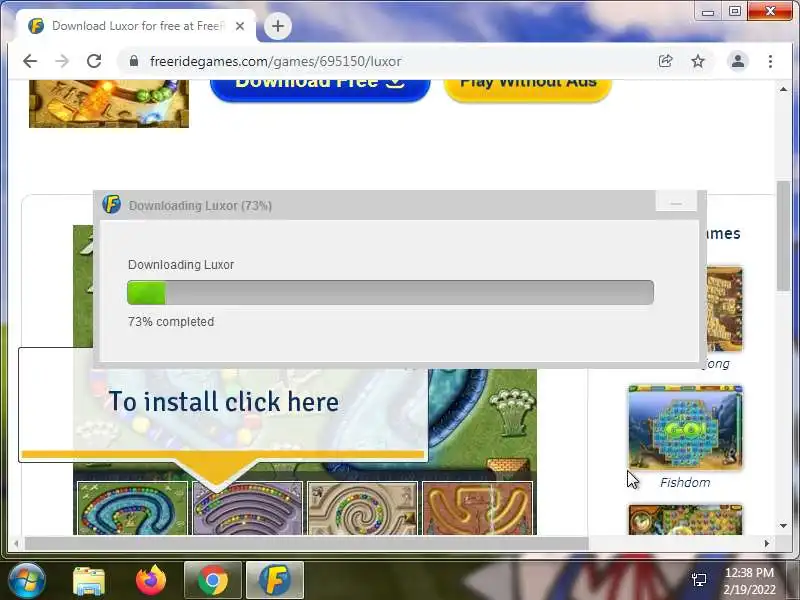The height and width of the screenshot is (600, 800).
Task: Open the Chrome three-dot menu
Action: point(770,61)
